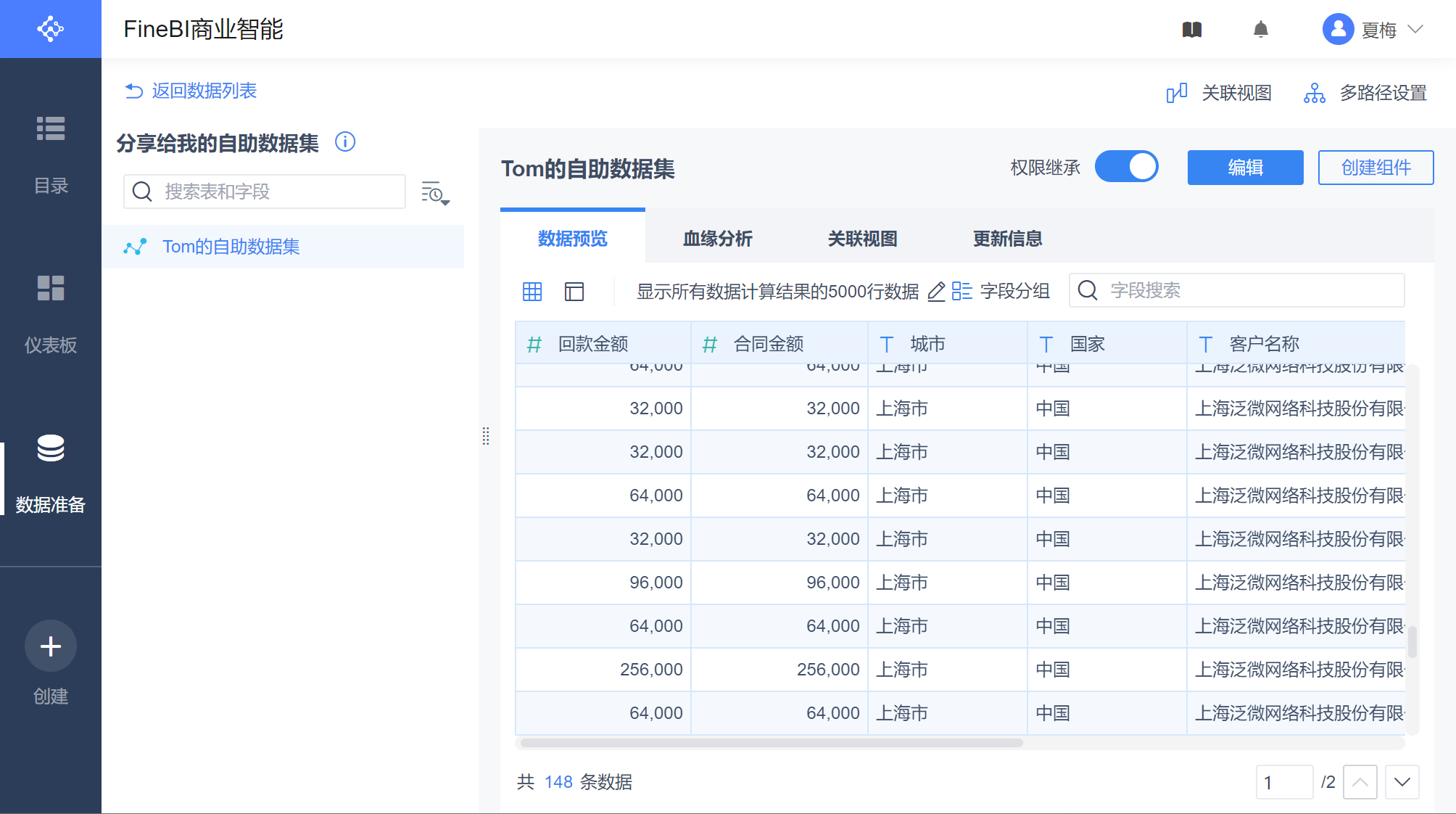Switch to the 更新信息 tab
The image size is (1456, 814).
[x=1007, y=239]
